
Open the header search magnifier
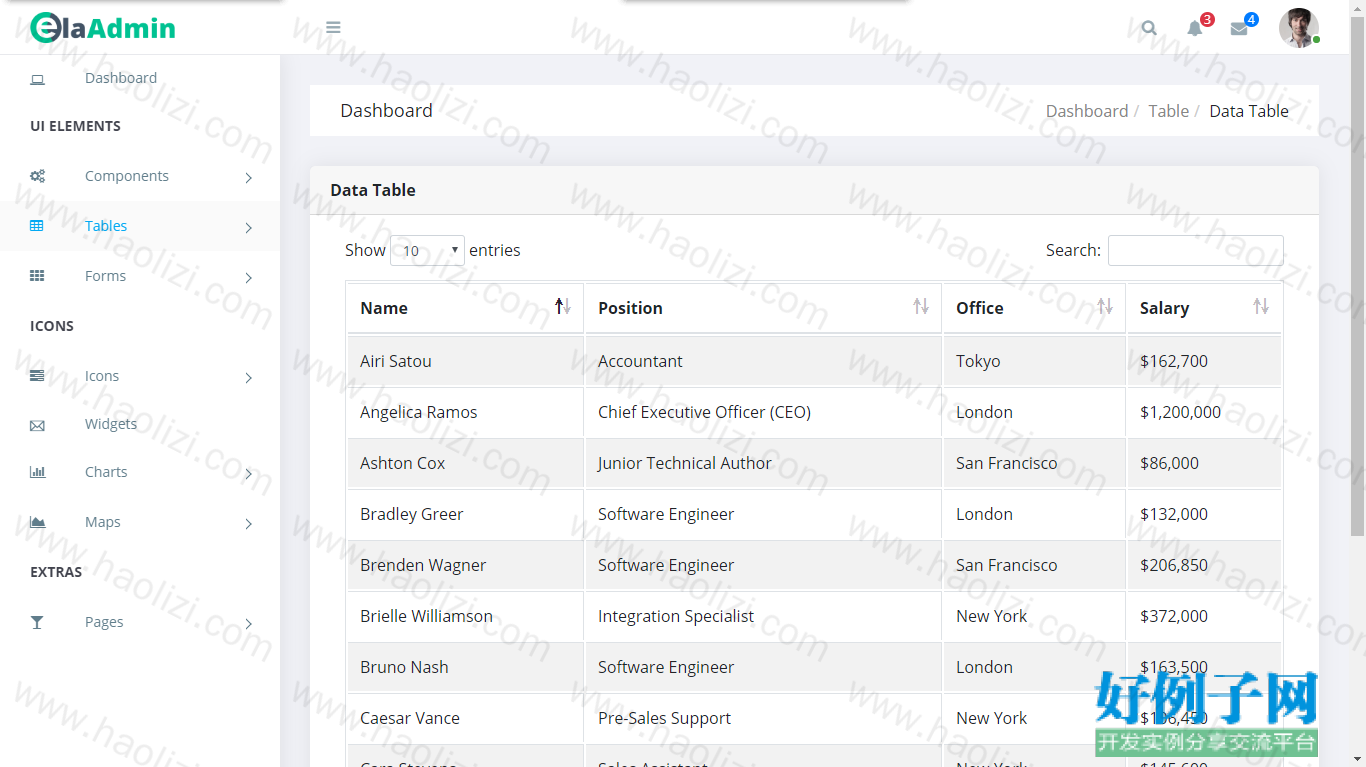point(1149,28)
